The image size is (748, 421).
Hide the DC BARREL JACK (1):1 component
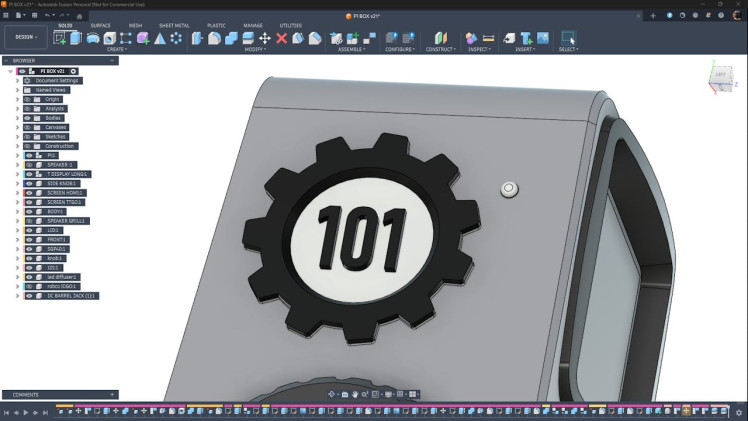point(29,296)
